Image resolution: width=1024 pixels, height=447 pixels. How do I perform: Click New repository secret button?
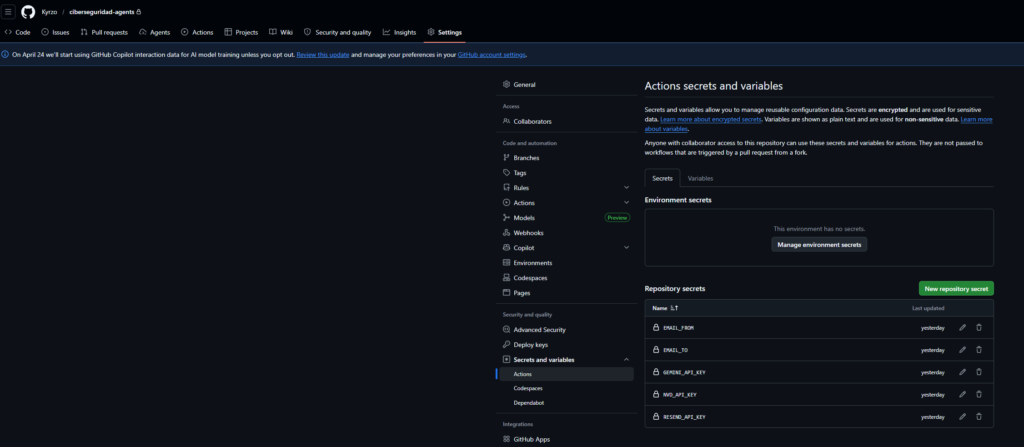click(956, 288)
